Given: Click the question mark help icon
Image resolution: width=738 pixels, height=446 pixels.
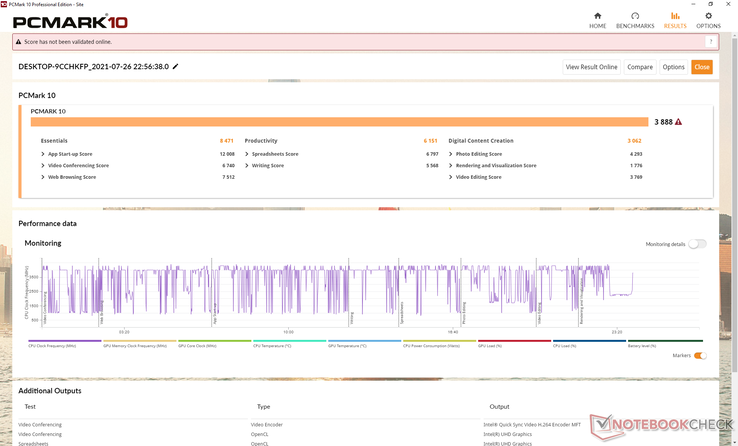Looking at the screenshot, I should coord(711,41).
